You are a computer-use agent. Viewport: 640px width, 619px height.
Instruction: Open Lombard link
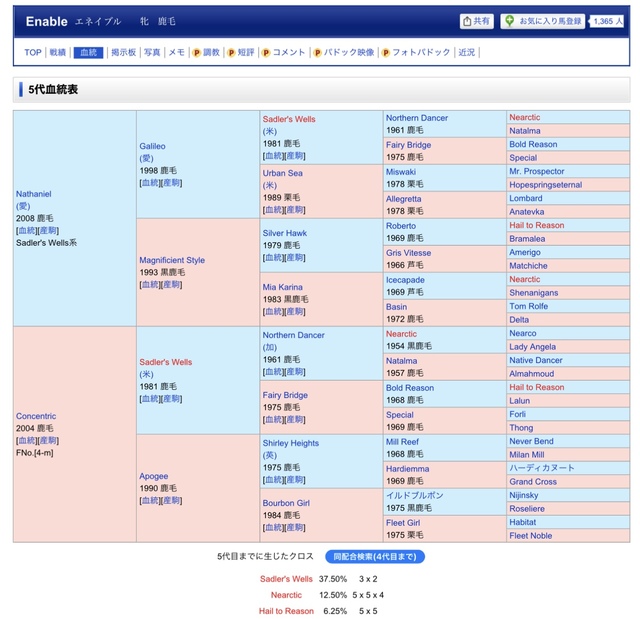click(x=526, y=198)
